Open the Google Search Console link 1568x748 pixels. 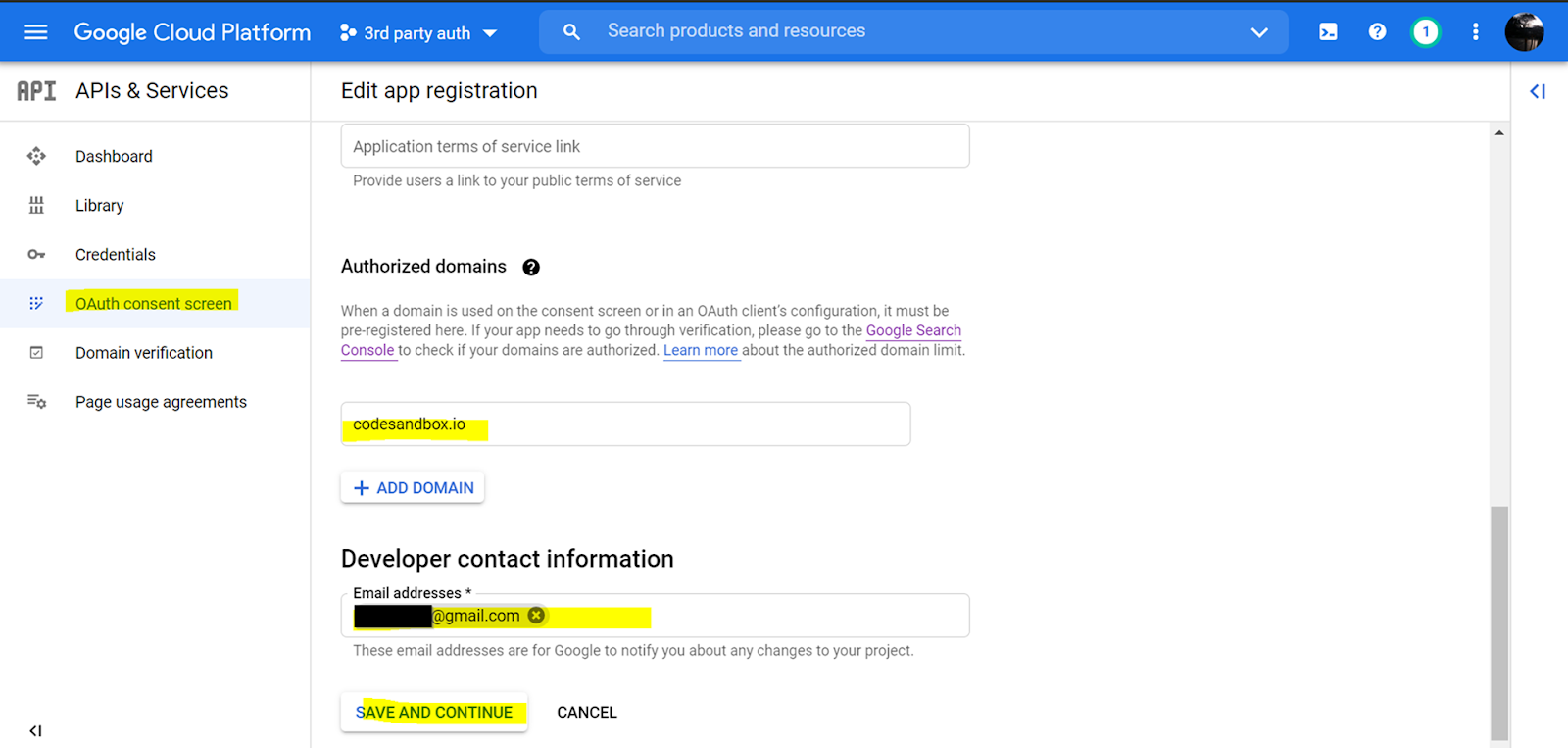tap(913, 330)
